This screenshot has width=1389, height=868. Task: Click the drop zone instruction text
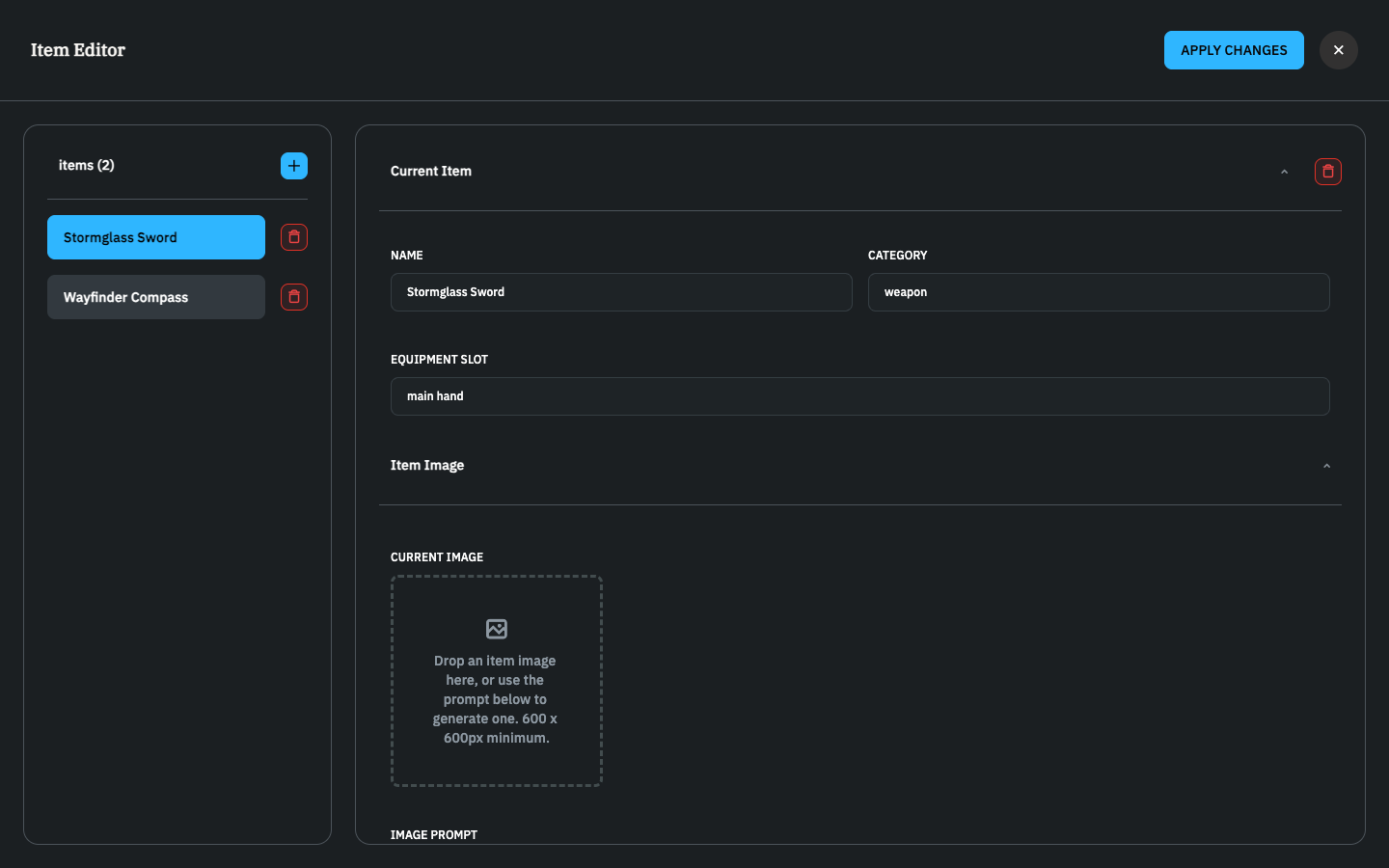[496, 699]
